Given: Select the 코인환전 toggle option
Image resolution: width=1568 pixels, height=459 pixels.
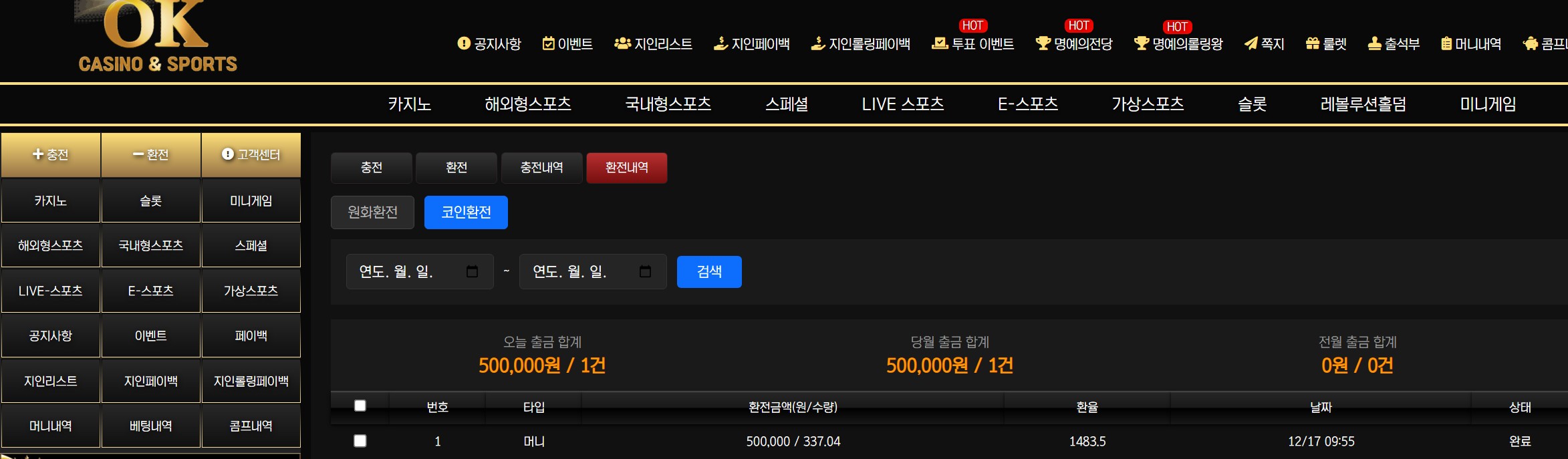Looking at the screenshot, I should pos(466,212).
